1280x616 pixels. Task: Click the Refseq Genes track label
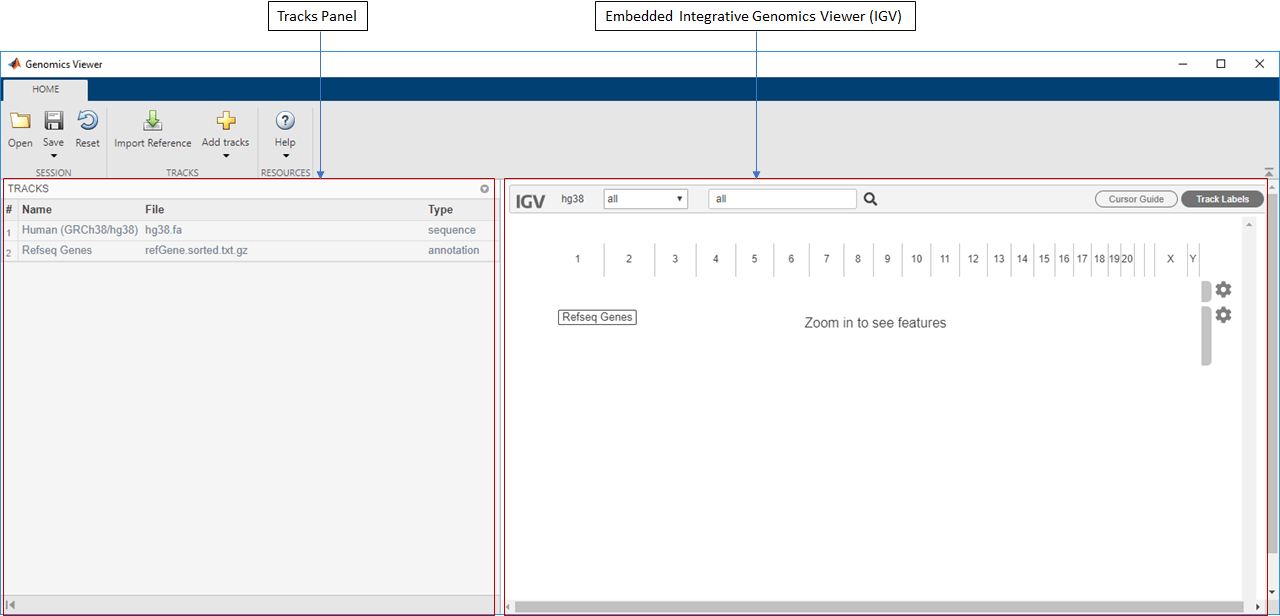click(x=597, y=316)
